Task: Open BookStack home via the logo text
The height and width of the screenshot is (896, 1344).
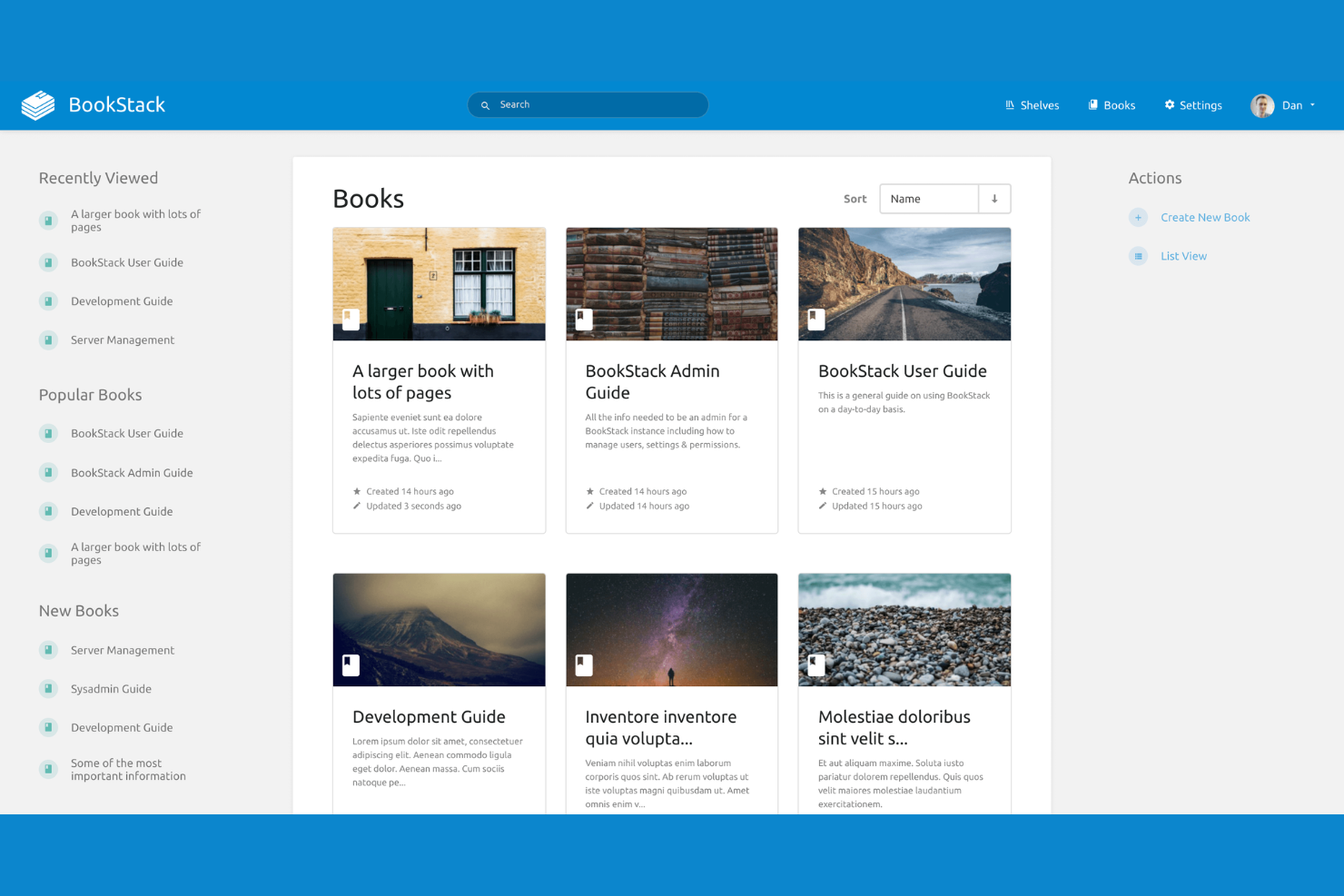Action: [117, 105]
